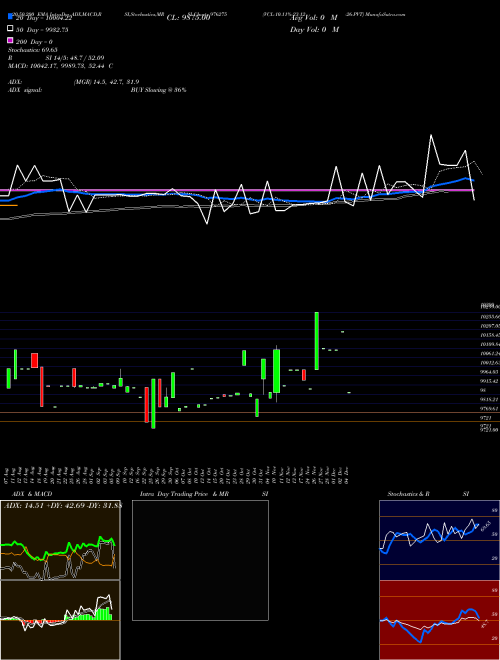Click the white 50 Day legend swatch
500x660 pixels.
pyautogui.click(x=10, y=29)
